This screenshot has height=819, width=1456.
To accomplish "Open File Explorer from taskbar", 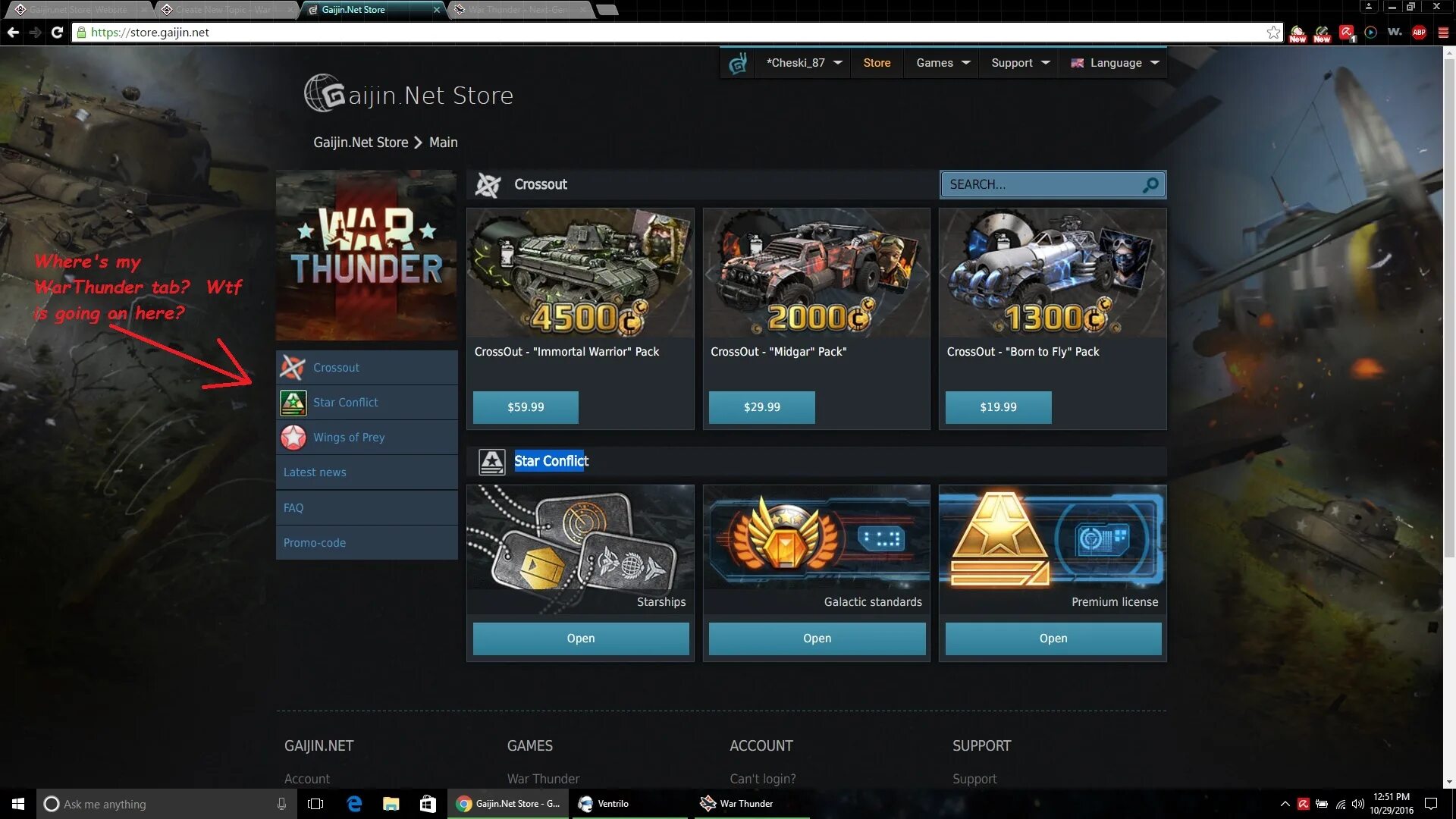I will pyautogui.click(x=391, y=804).
